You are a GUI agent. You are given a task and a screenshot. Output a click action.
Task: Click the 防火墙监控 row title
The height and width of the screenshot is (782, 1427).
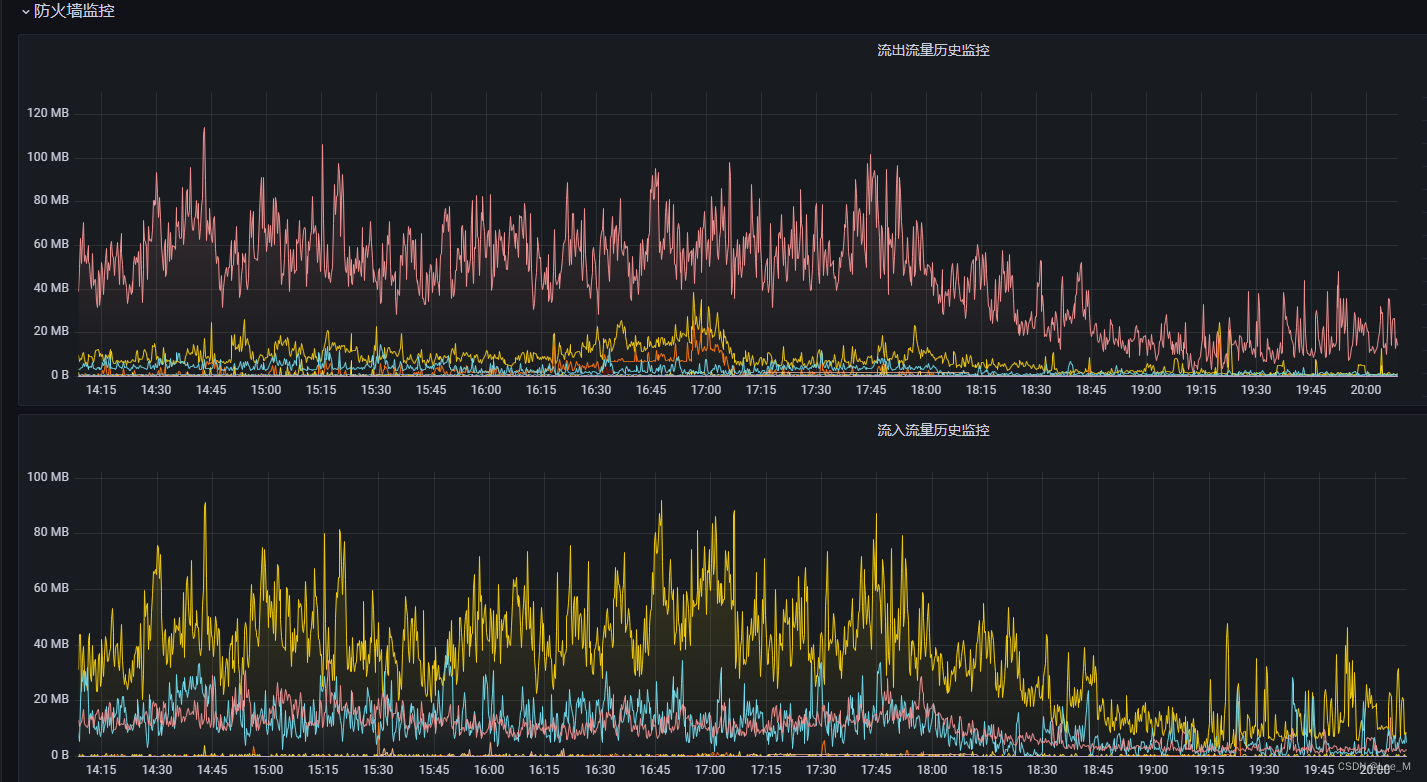[74, 12]
